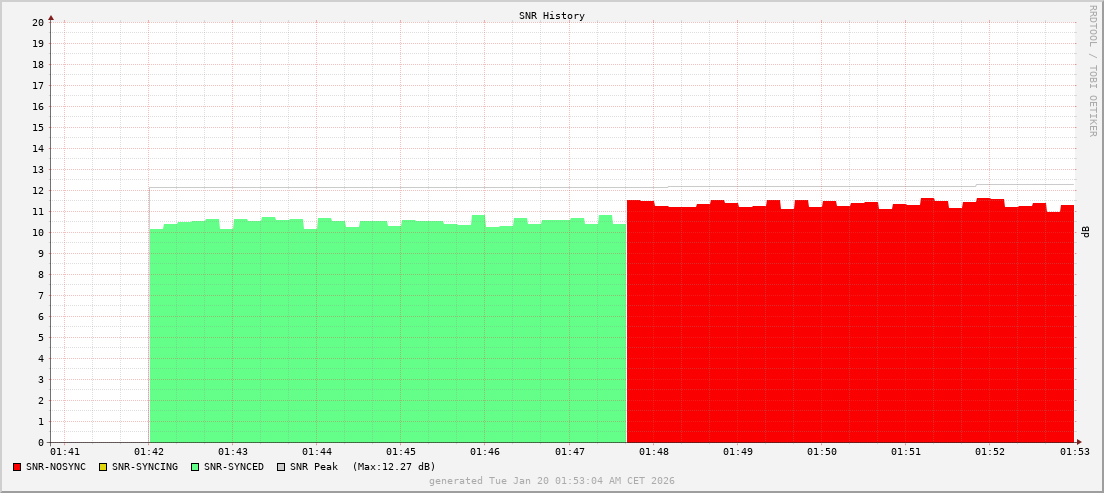Image resolution: width=1104 pixels, height=493 pixels.
Task: Click the gray SNR Peak legend swatch
Action: coord(281,467)
